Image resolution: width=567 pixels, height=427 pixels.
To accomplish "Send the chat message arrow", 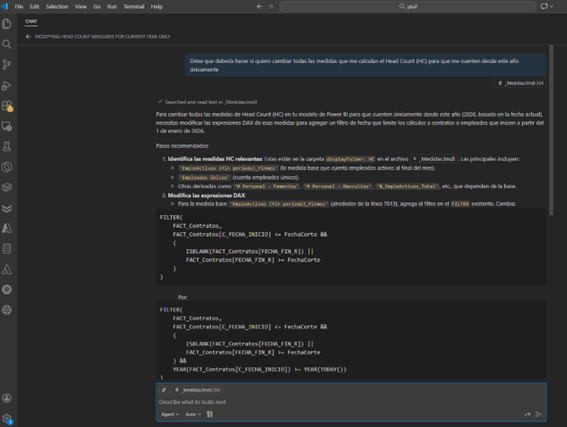I will click(538, 414).
